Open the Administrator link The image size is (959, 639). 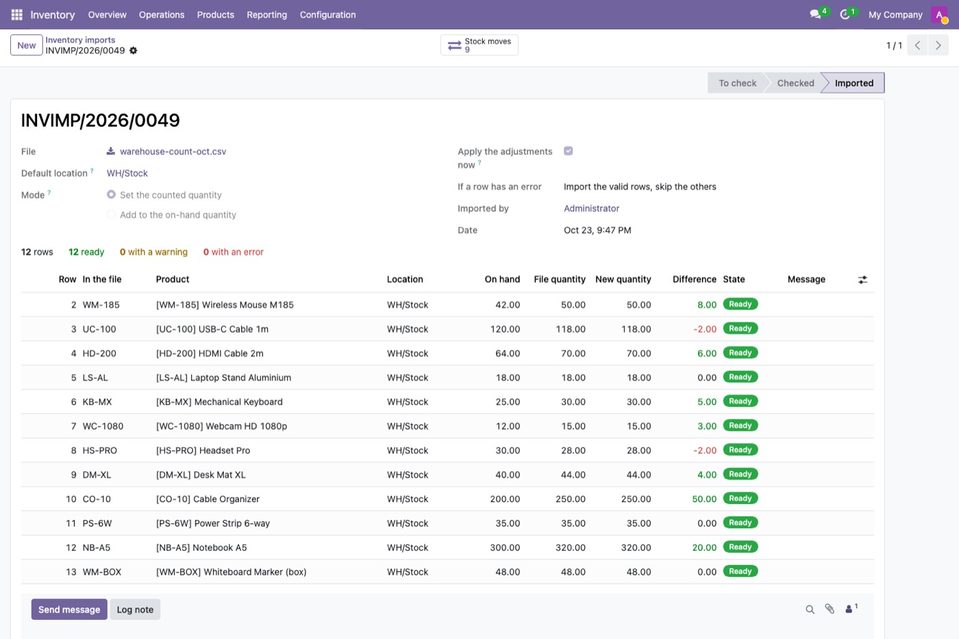point(591,209)
